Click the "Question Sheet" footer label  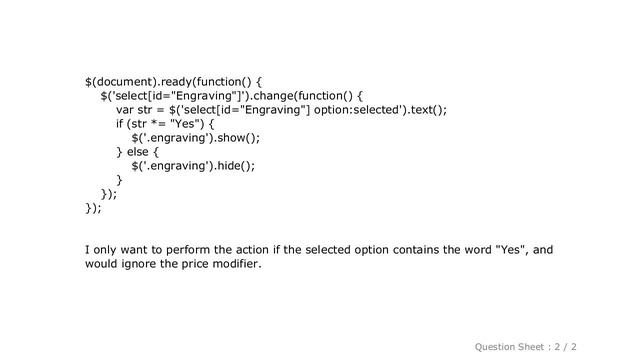(509, 347)
